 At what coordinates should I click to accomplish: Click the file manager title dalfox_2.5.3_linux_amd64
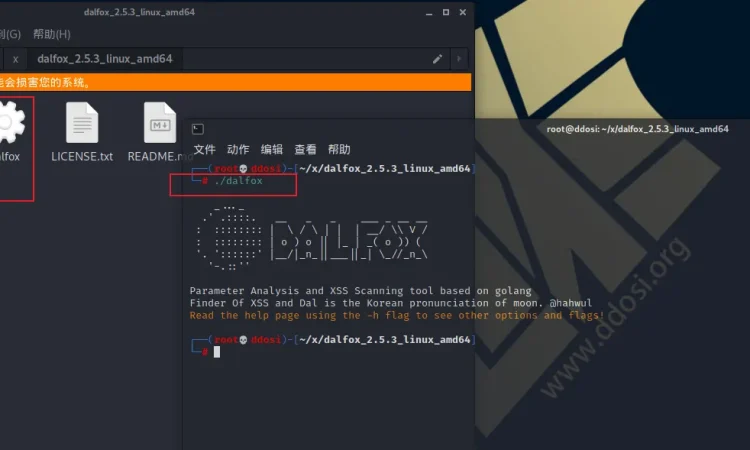point(139,12)
